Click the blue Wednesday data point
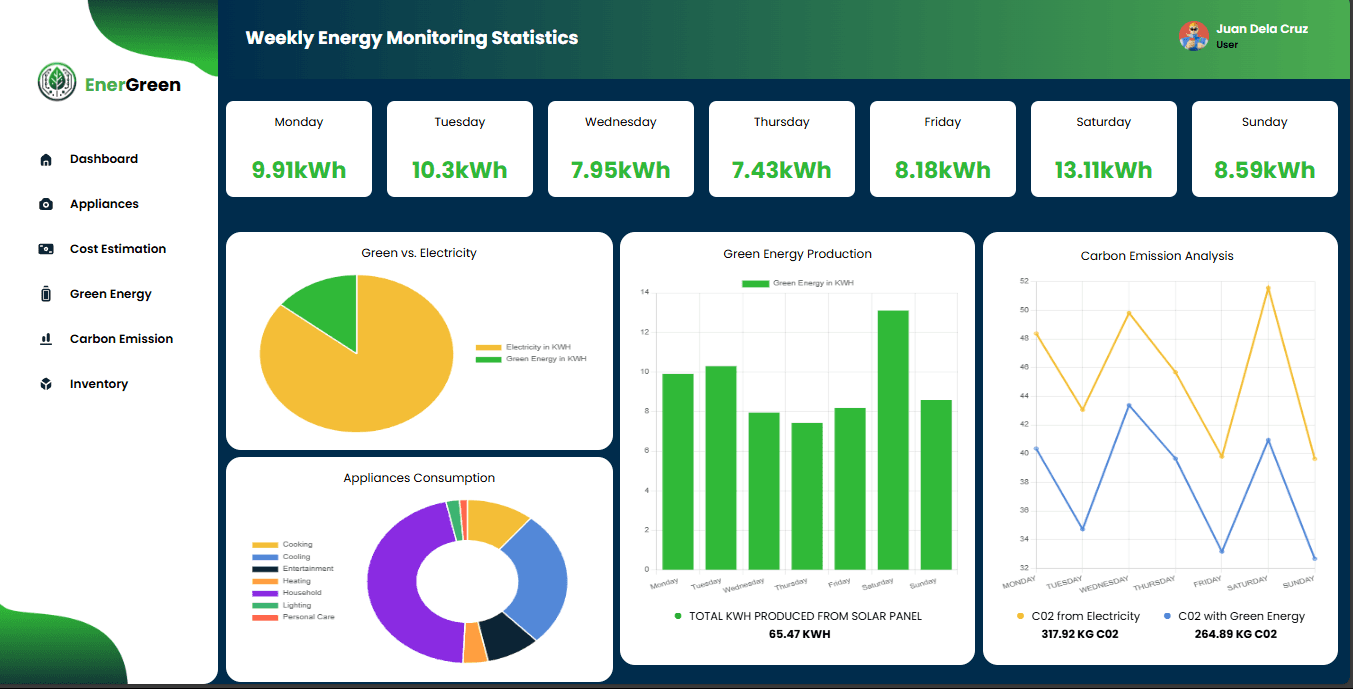 [1129, 406]
